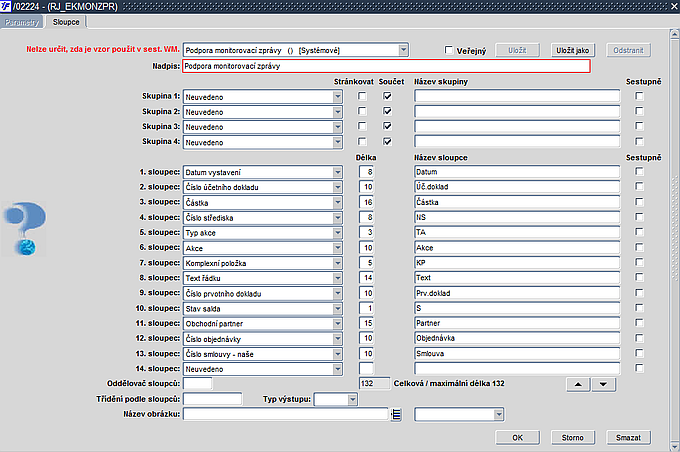Viewport: 680px width, 452px height.
Task: Open the 3. sloupec Částka dropdown
Action: tap(337, 203)
